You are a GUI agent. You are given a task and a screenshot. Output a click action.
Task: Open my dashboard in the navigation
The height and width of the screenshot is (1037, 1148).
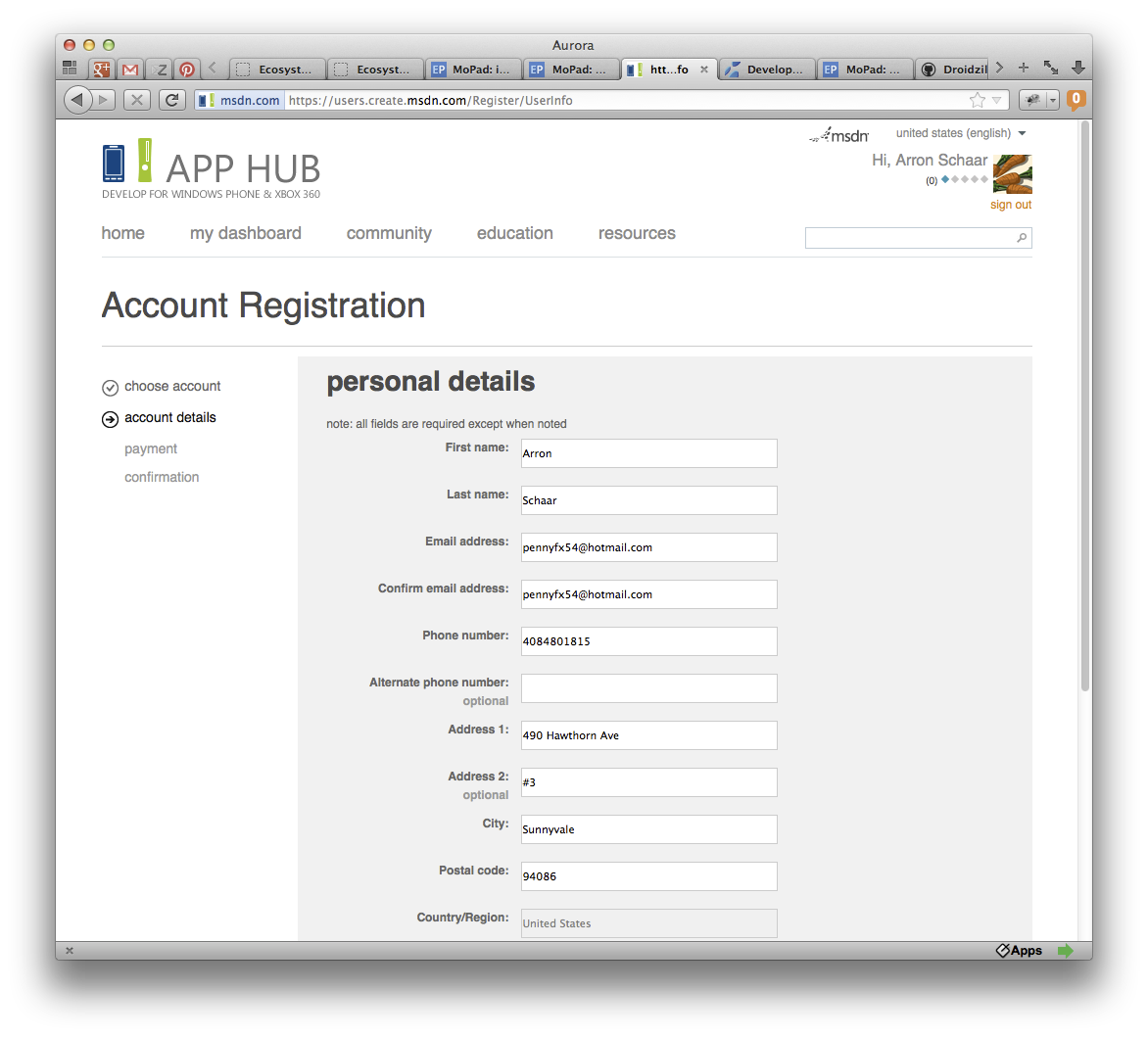click(x=245, y=233)
